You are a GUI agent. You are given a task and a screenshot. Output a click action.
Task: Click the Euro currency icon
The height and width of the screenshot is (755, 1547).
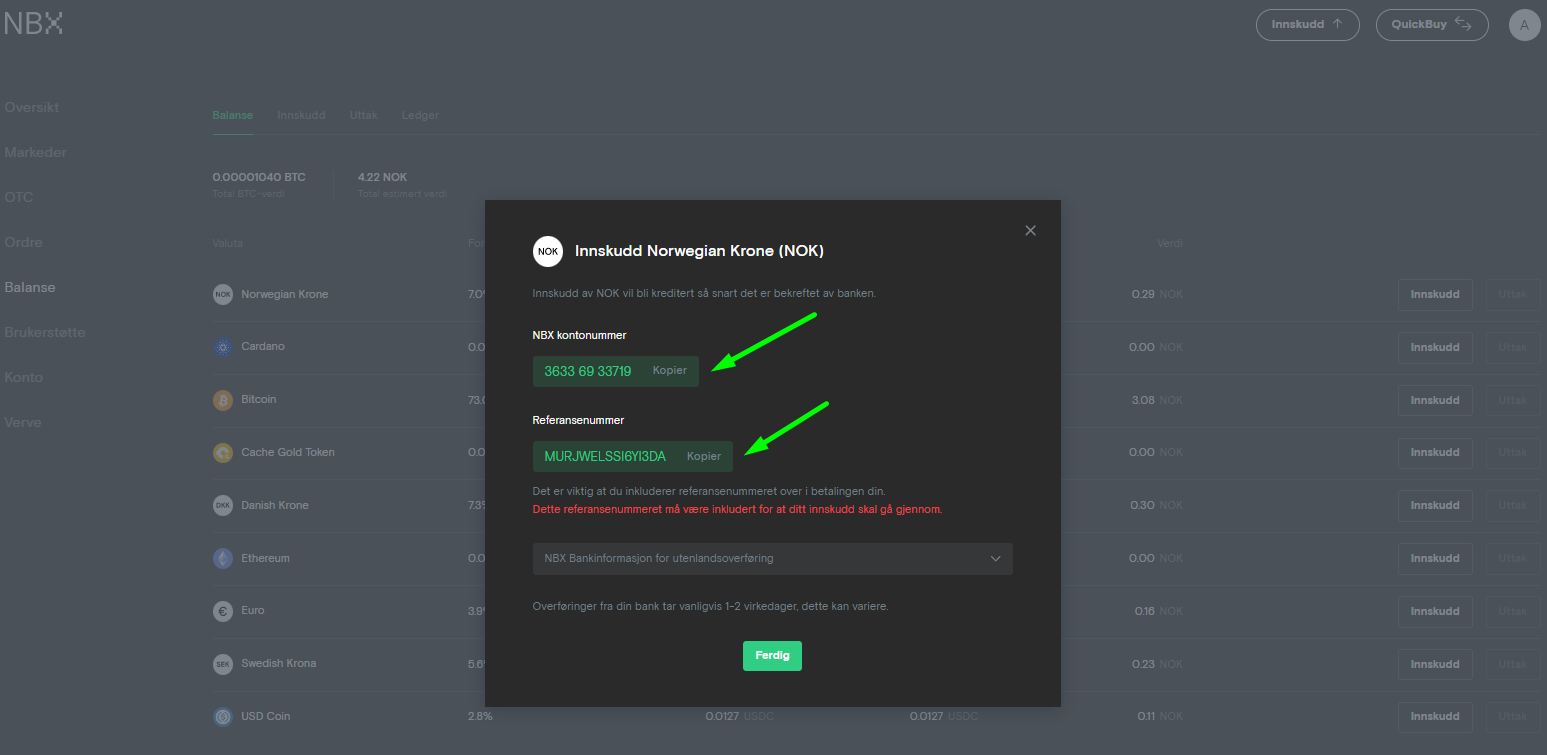[223, 611]
